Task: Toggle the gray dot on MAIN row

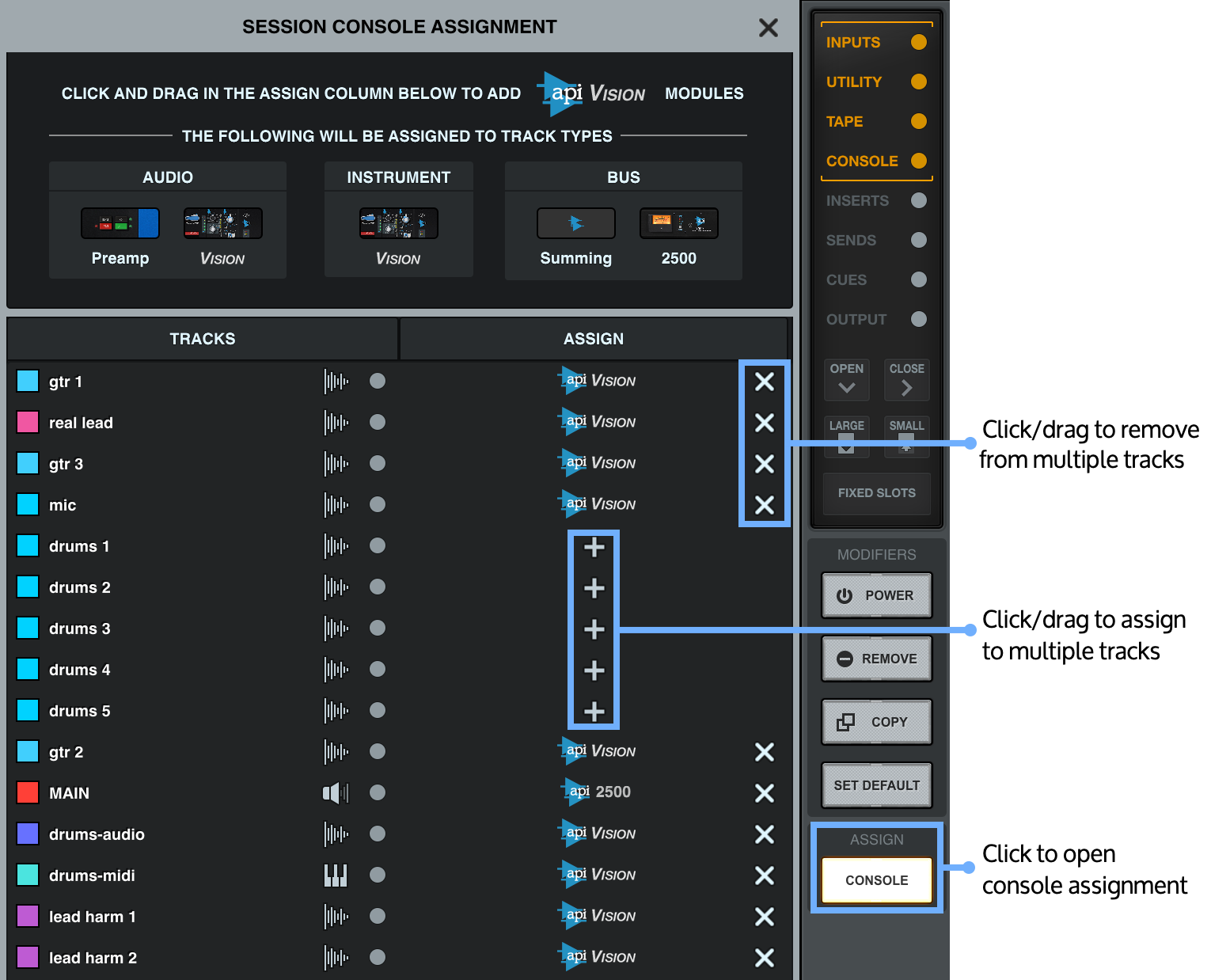Action: [378, 792]
